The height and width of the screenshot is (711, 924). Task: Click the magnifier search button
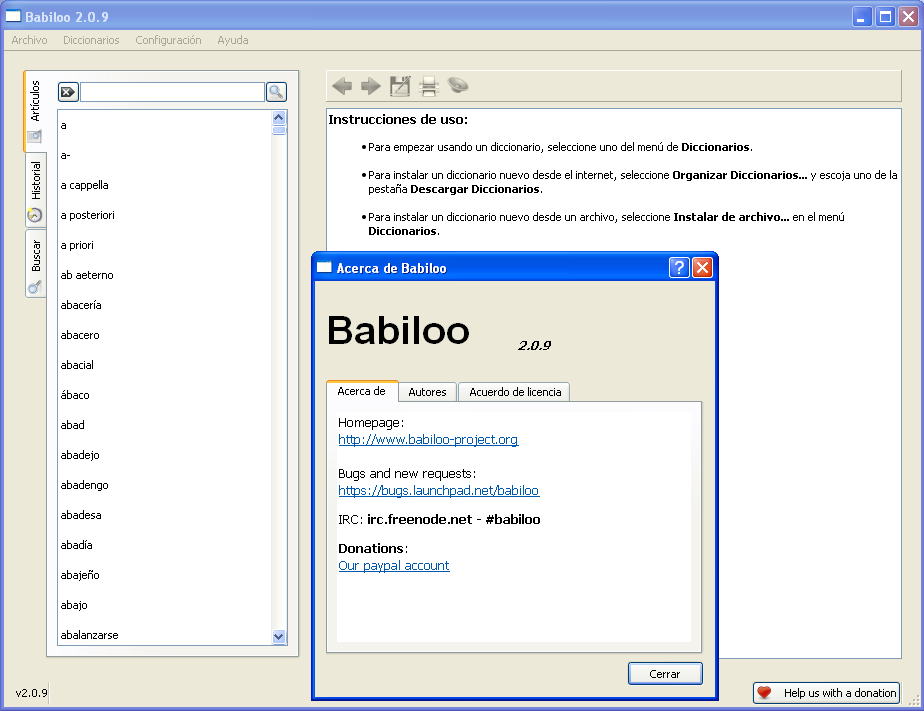[276, 92]
